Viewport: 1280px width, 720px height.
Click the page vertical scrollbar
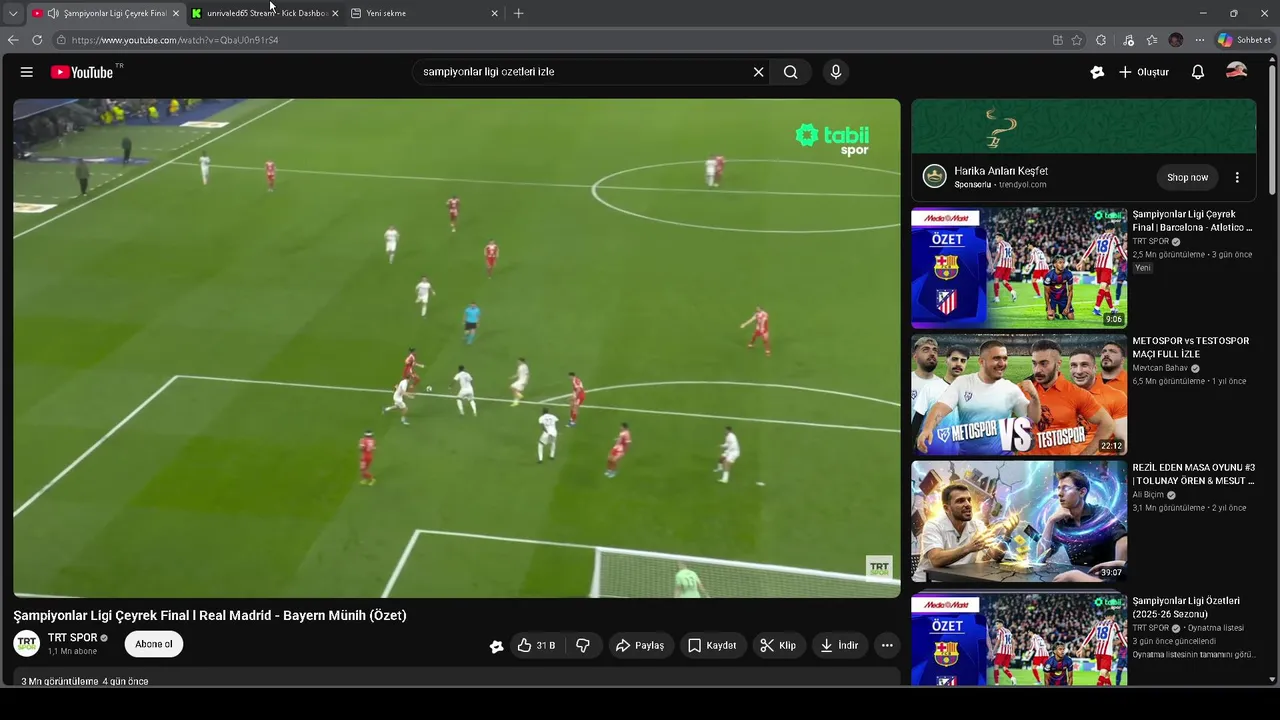point(1272,130)
